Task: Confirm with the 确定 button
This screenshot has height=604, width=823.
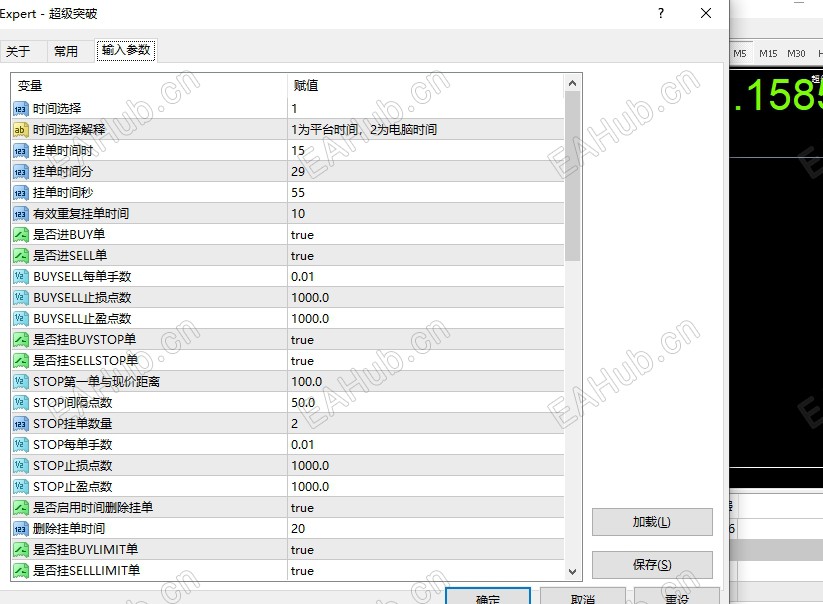Action: pos(488,597)
